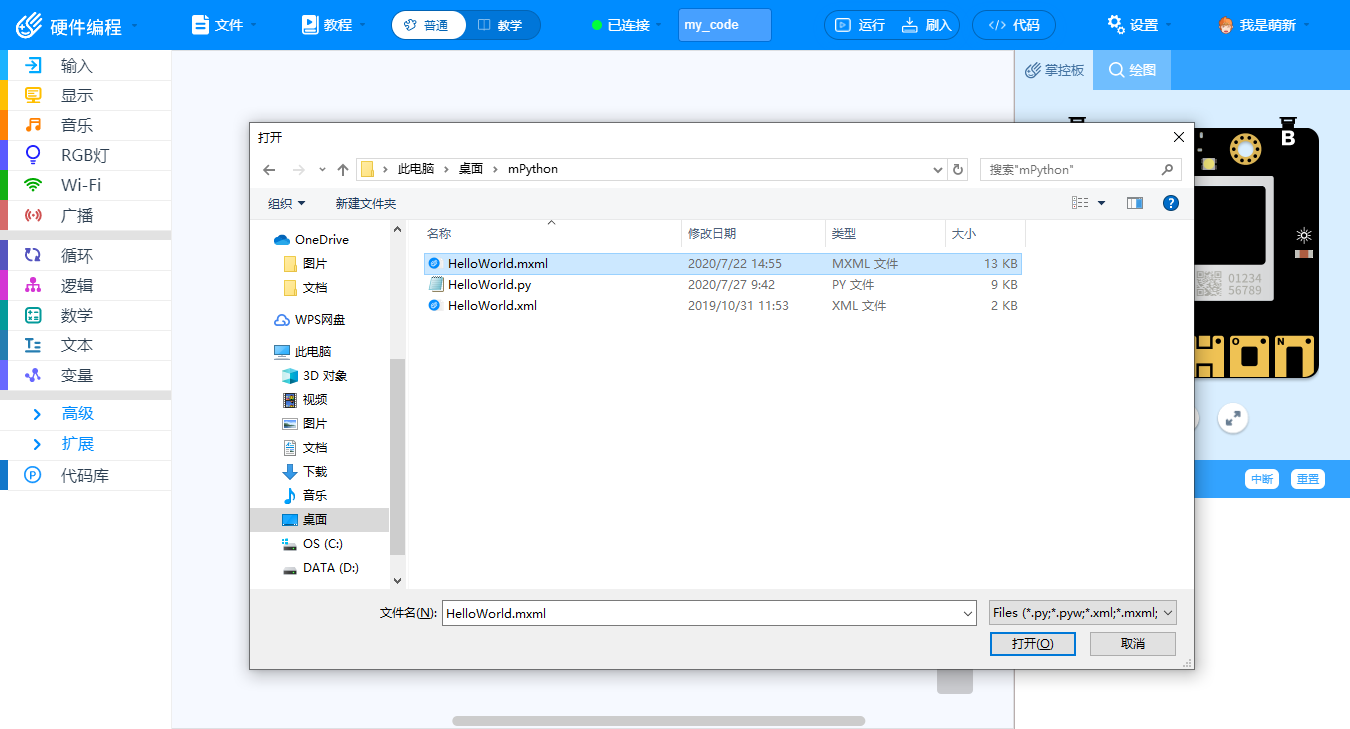Open the 代码库 category
This screenshot has height=729, width=1350.
[x=86, y=476]
